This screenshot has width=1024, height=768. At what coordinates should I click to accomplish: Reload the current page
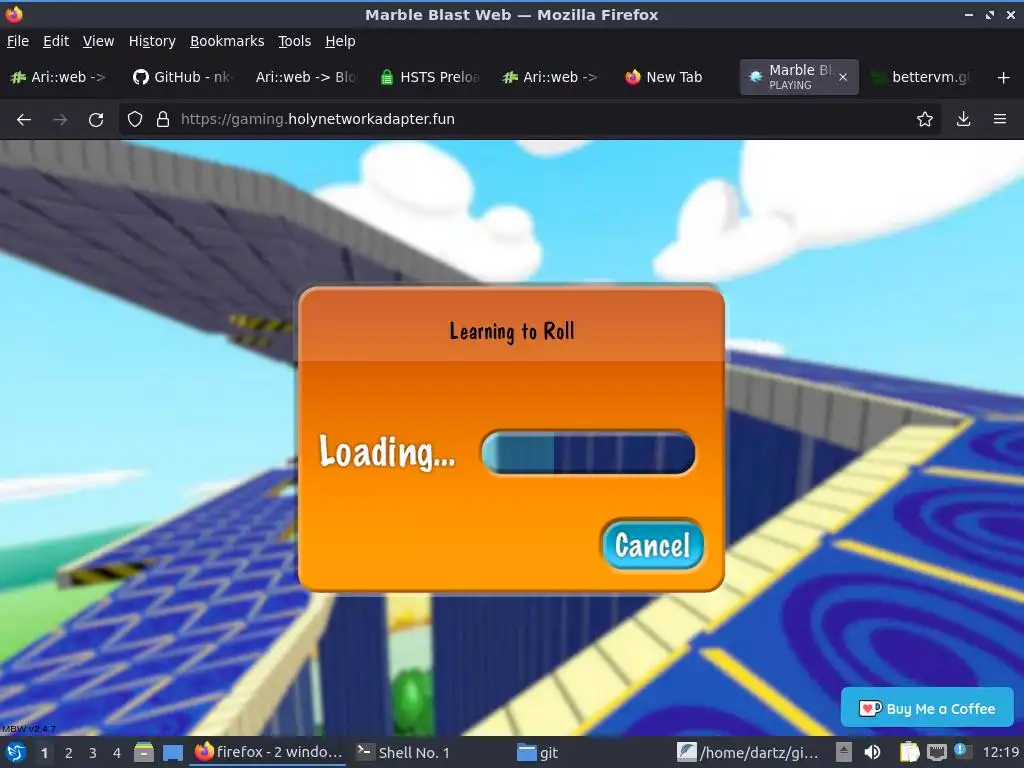[x=96, y=120]
